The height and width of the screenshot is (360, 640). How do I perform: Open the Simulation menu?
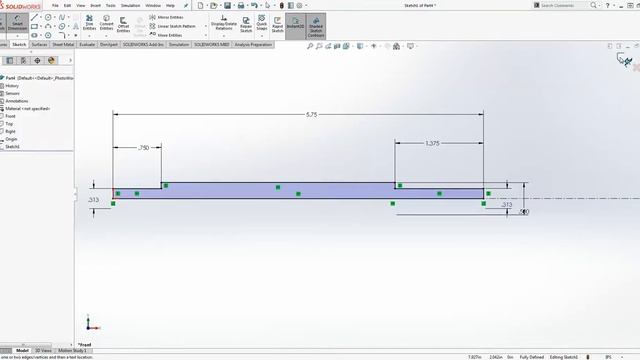pyautogui.click(x=131, y=6)
